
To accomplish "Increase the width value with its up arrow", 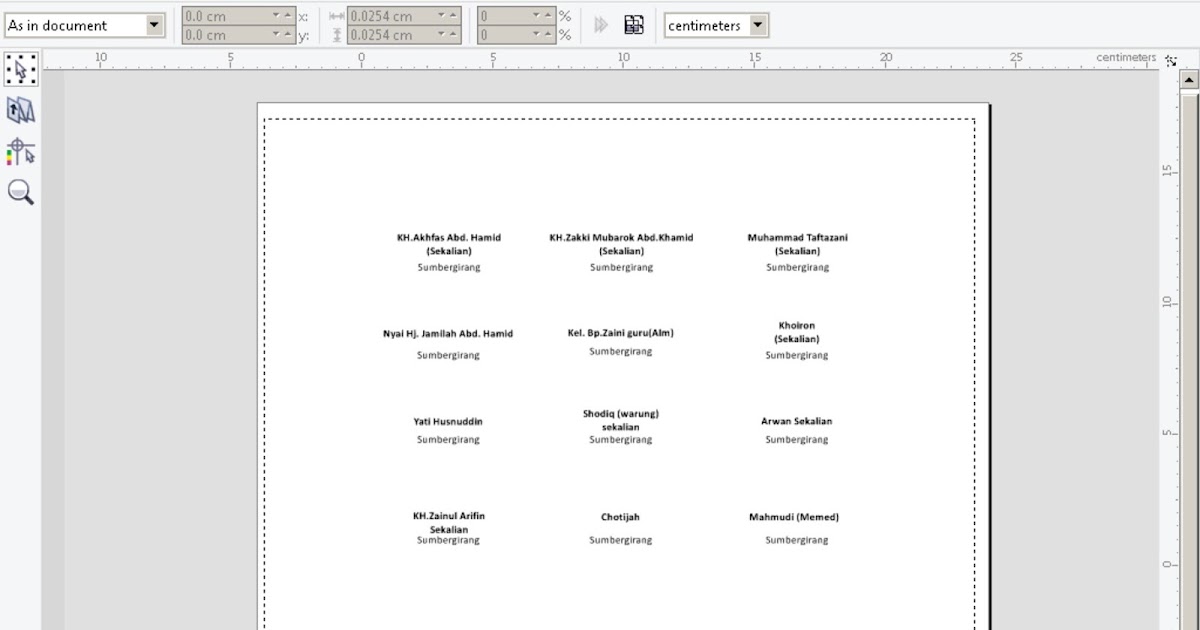I will click(x=454, y=17).
